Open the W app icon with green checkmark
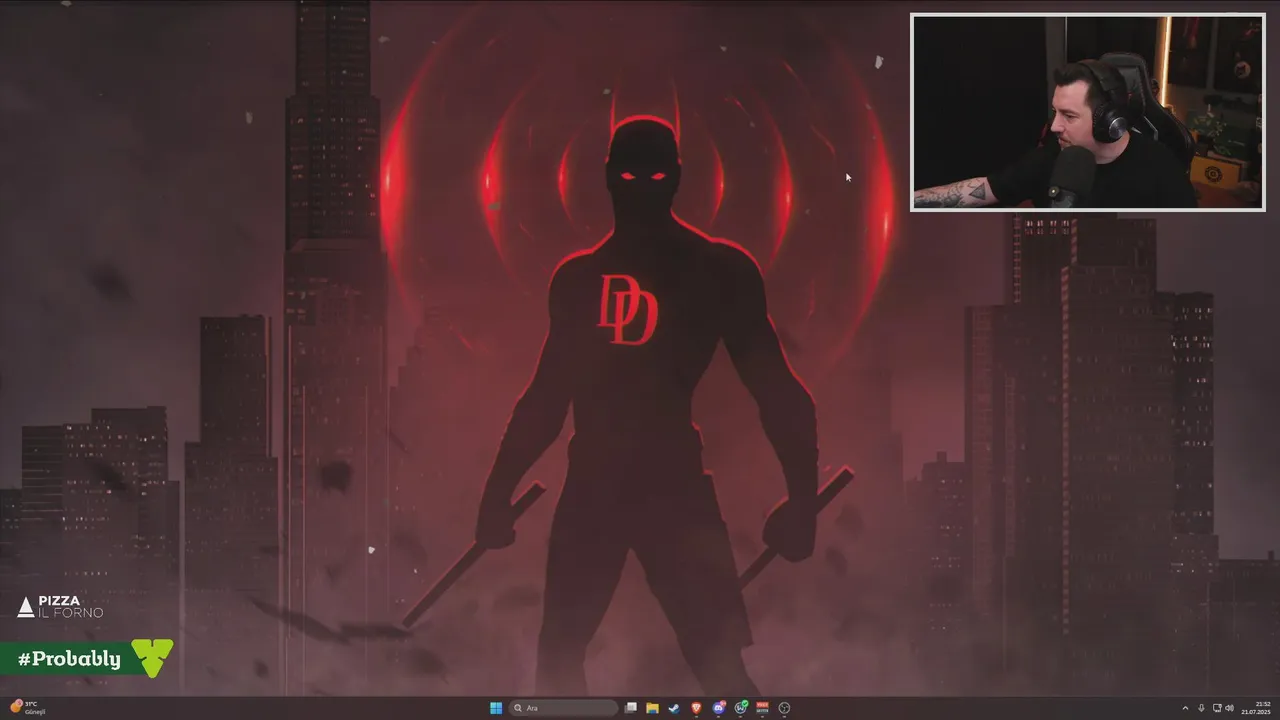 click(741, 707)
